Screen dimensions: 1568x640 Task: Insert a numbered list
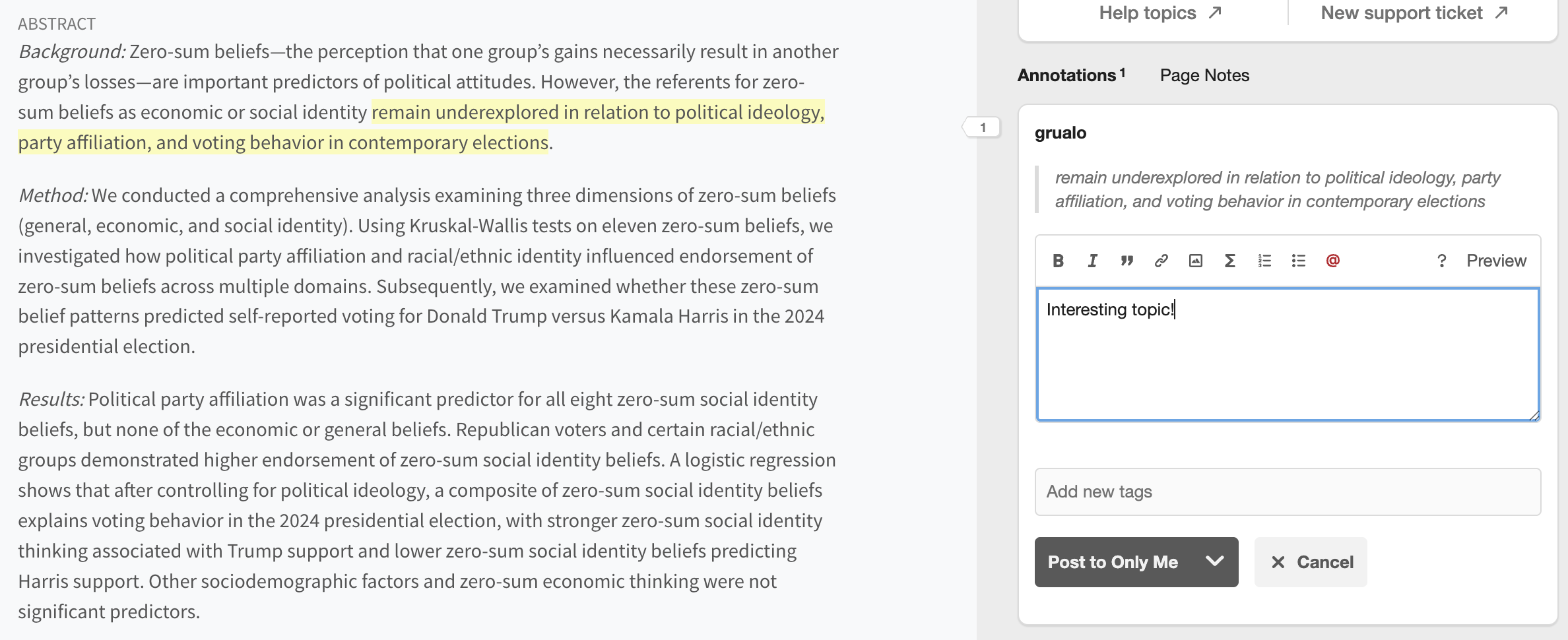click(1264, 261)
